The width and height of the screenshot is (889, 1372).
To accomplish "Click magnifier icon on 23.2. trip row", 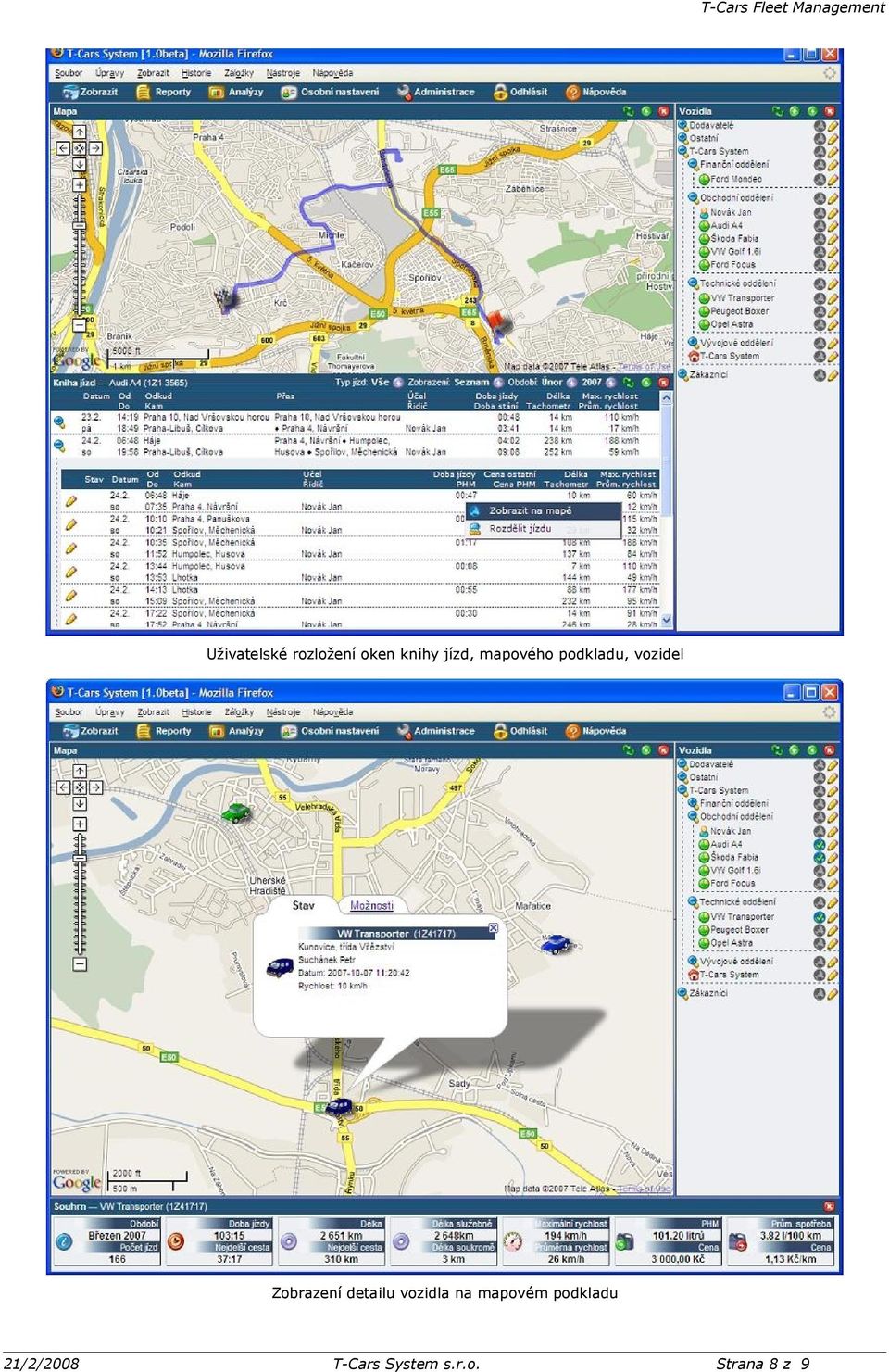I will click(x=59, y=422).
